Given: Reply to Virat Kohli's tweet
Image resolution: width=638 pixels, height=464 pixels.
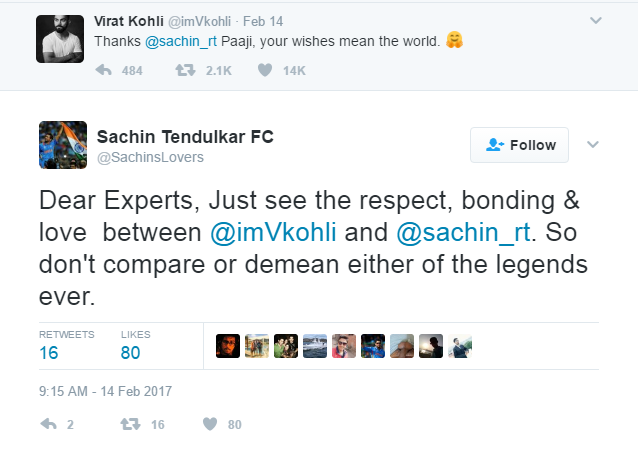Looking at the screenshot, I should point(103,71).
